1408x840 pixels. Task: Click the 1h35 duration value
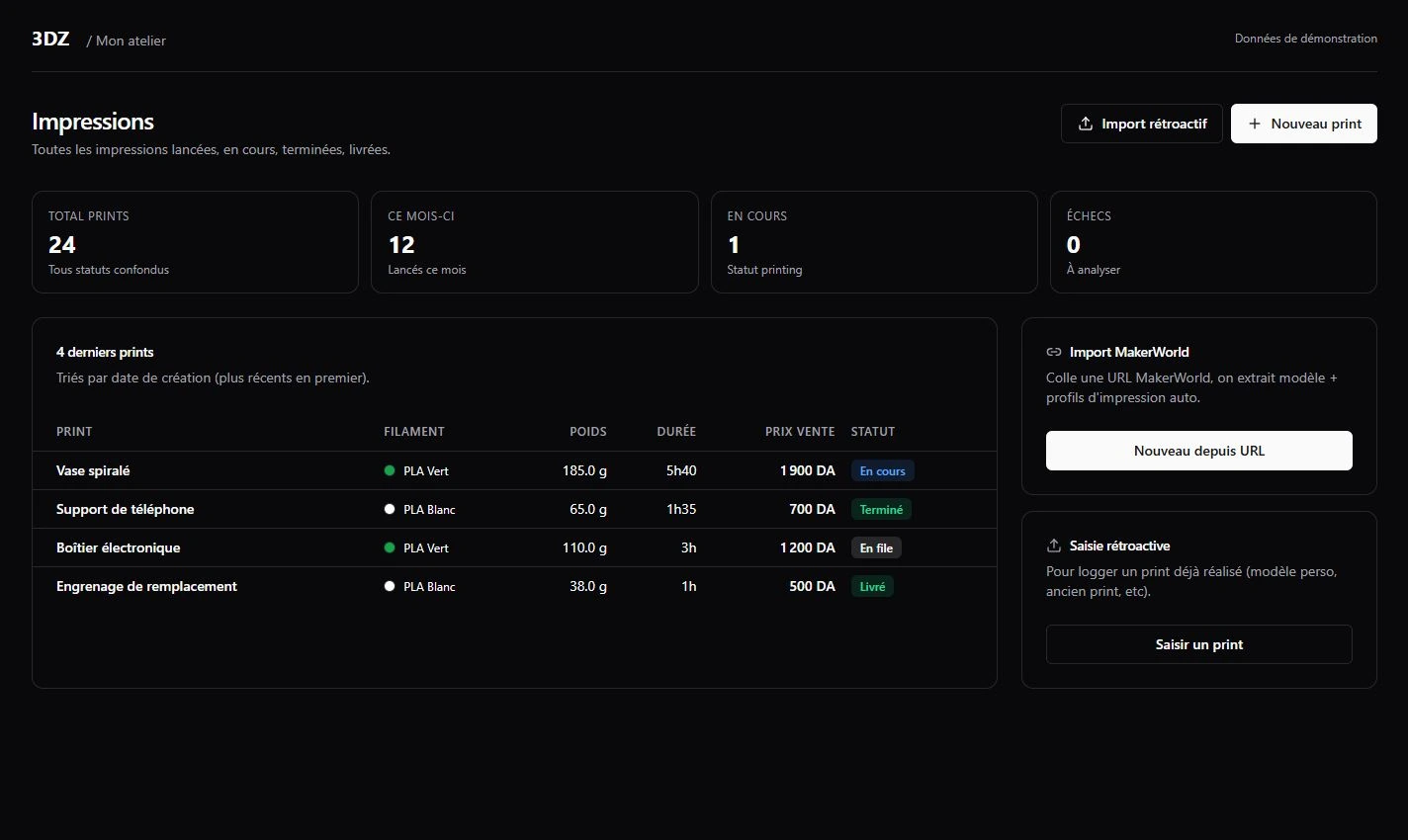pos(681,509)
